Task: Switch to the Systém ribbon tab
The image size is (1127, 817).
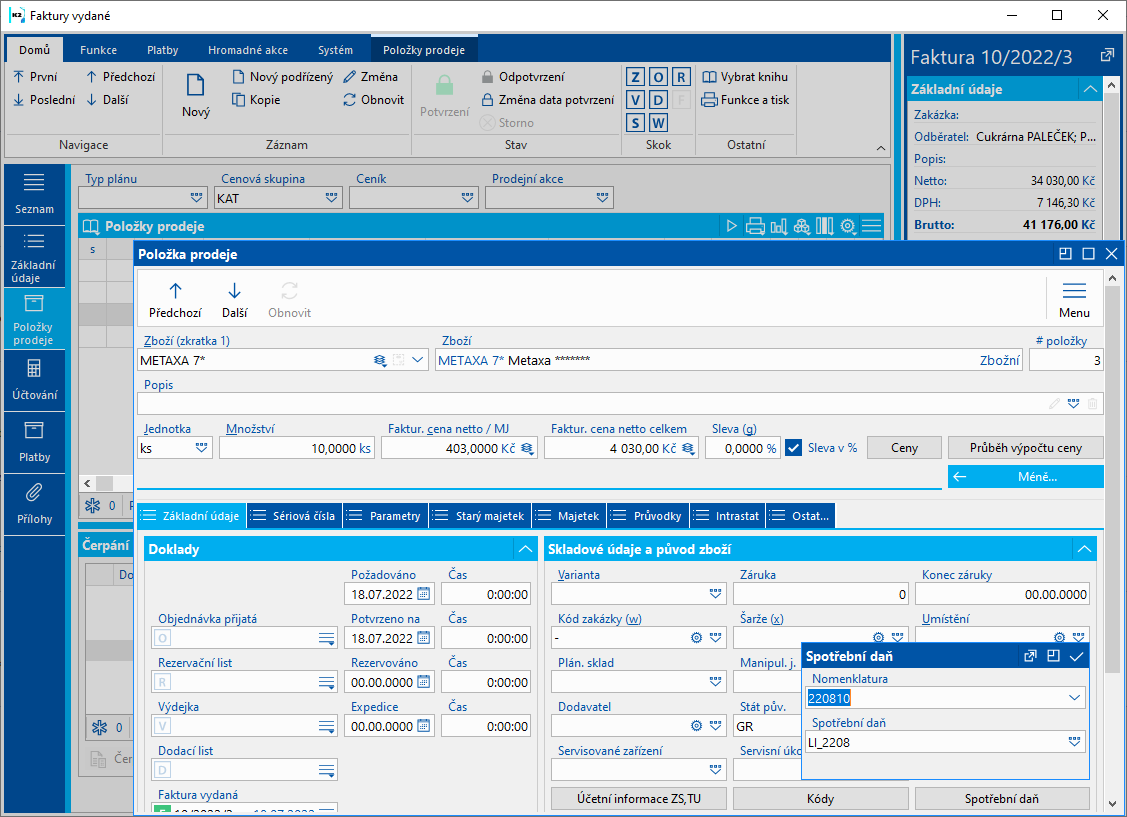Action: [x=336, y=50]
